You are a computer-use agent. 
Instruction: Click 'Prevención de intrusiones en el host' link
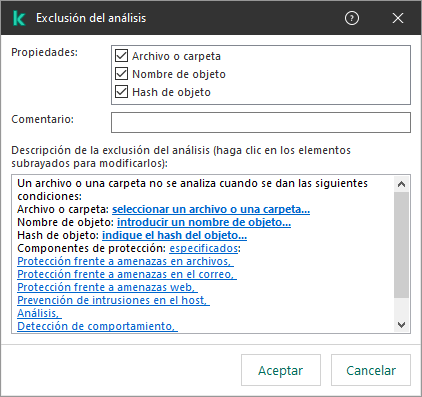pos(113,300)
